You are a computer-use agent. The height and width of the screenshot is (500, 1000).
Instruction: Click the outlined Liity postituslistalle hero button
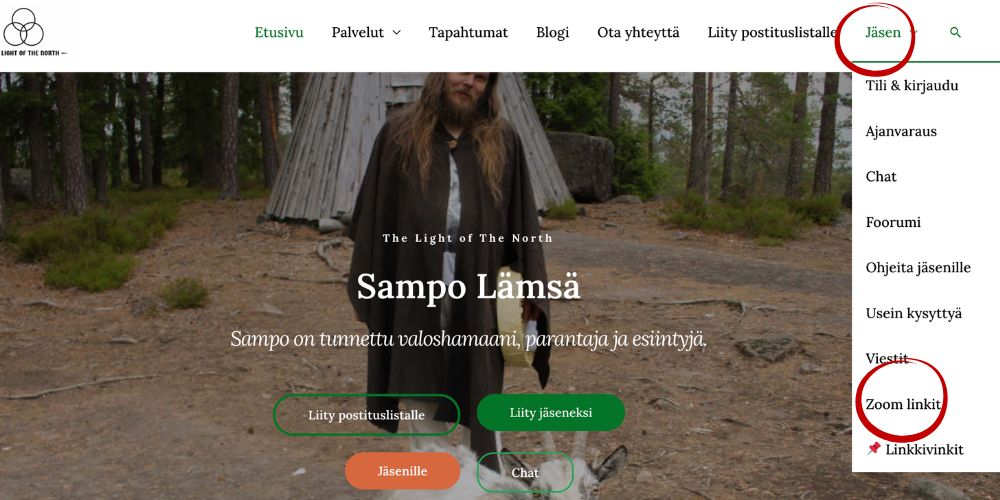click(x=367, y=415)
